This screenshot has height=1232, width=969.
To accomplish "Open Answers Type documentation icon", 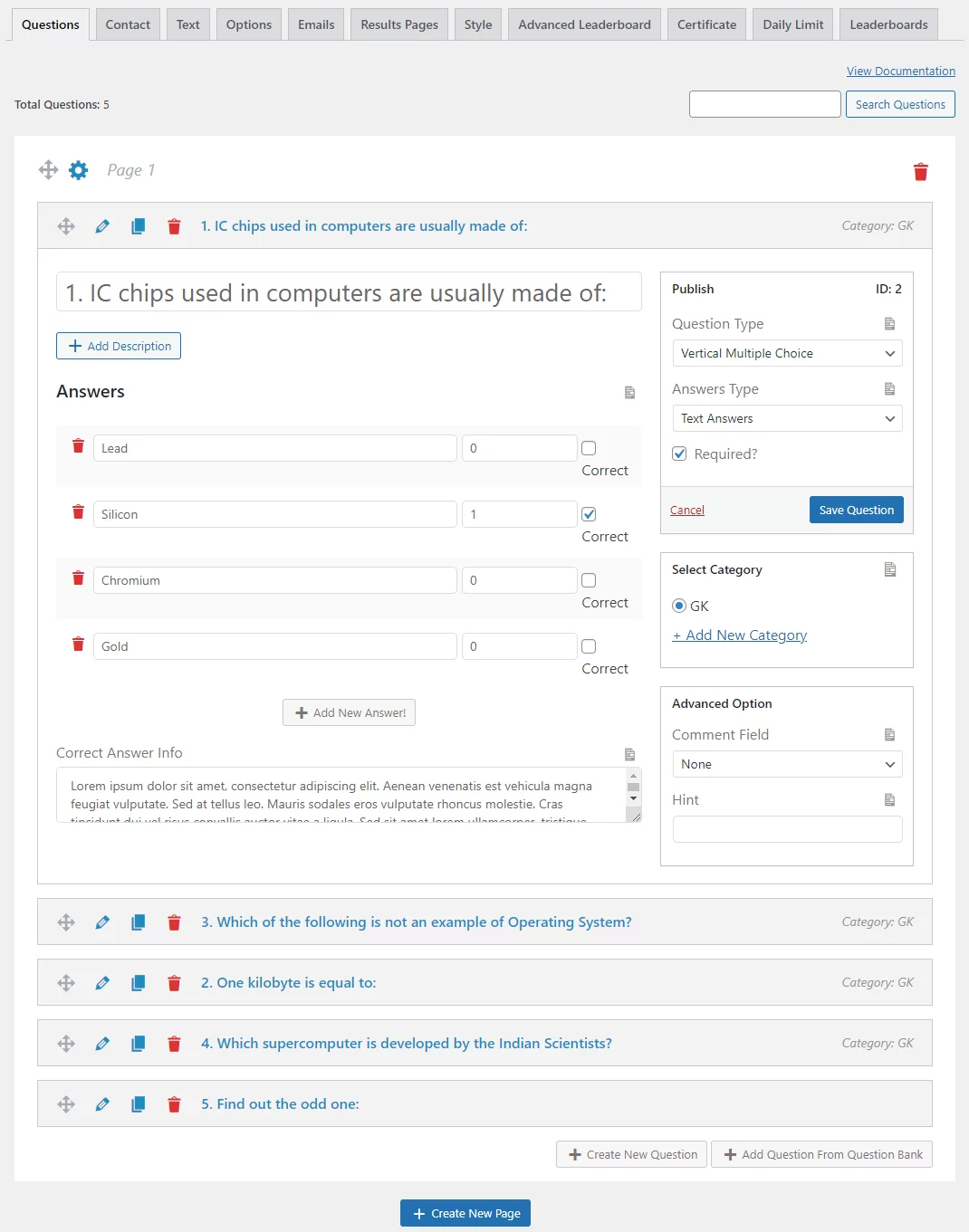I will pos(889,389).
